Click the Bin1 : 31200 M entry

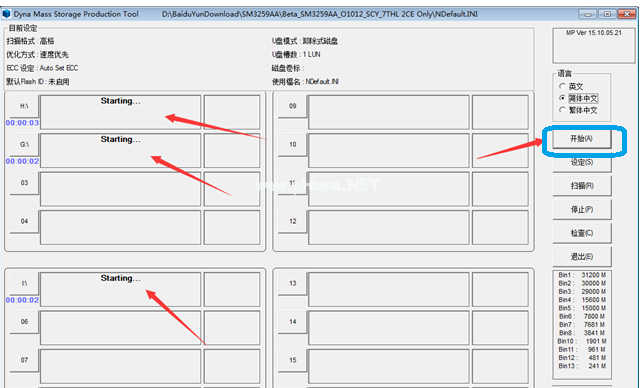(x=582, y=275)
